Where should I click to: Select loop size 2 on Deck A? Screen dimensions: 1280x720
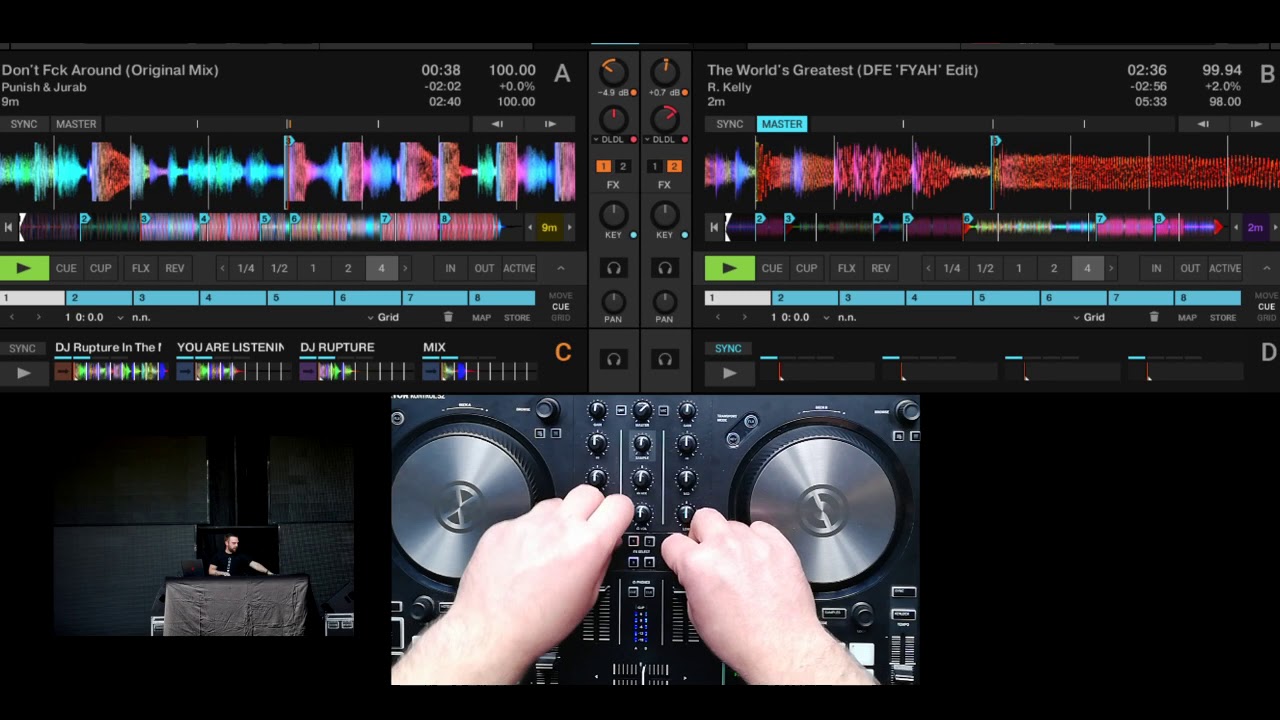point(348,268)
